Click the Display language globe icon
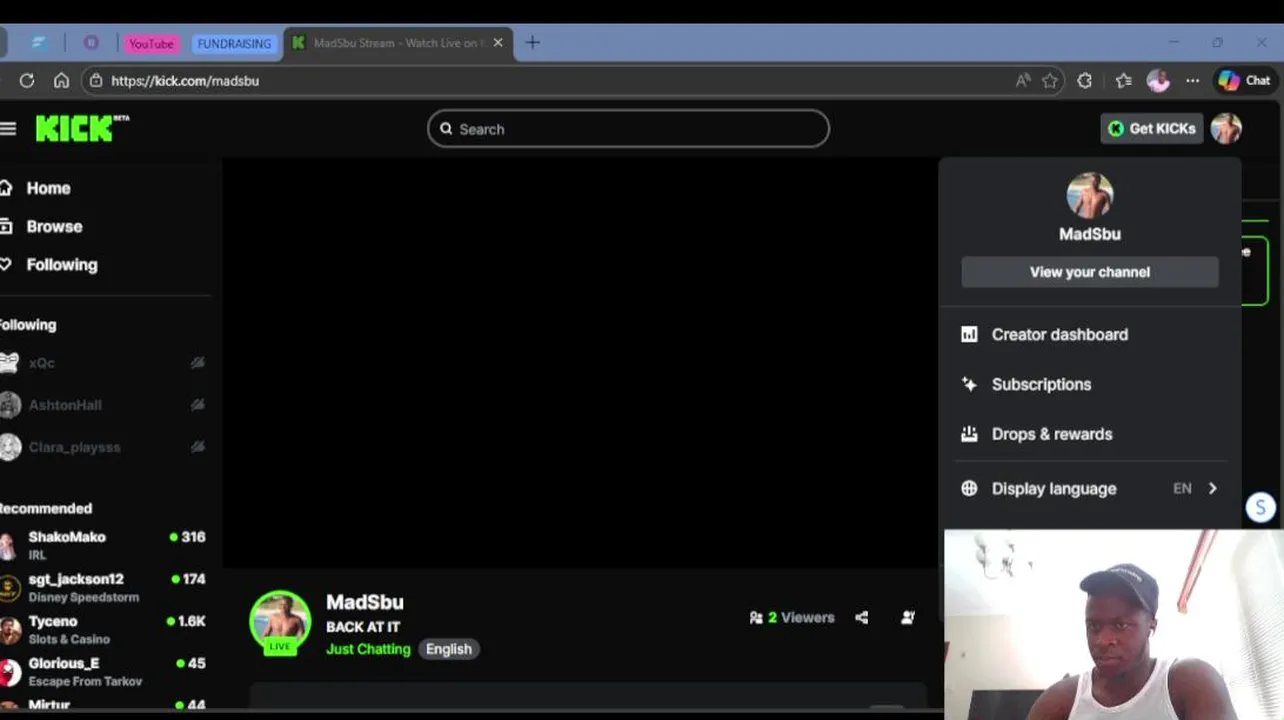 tap(969, 489)
